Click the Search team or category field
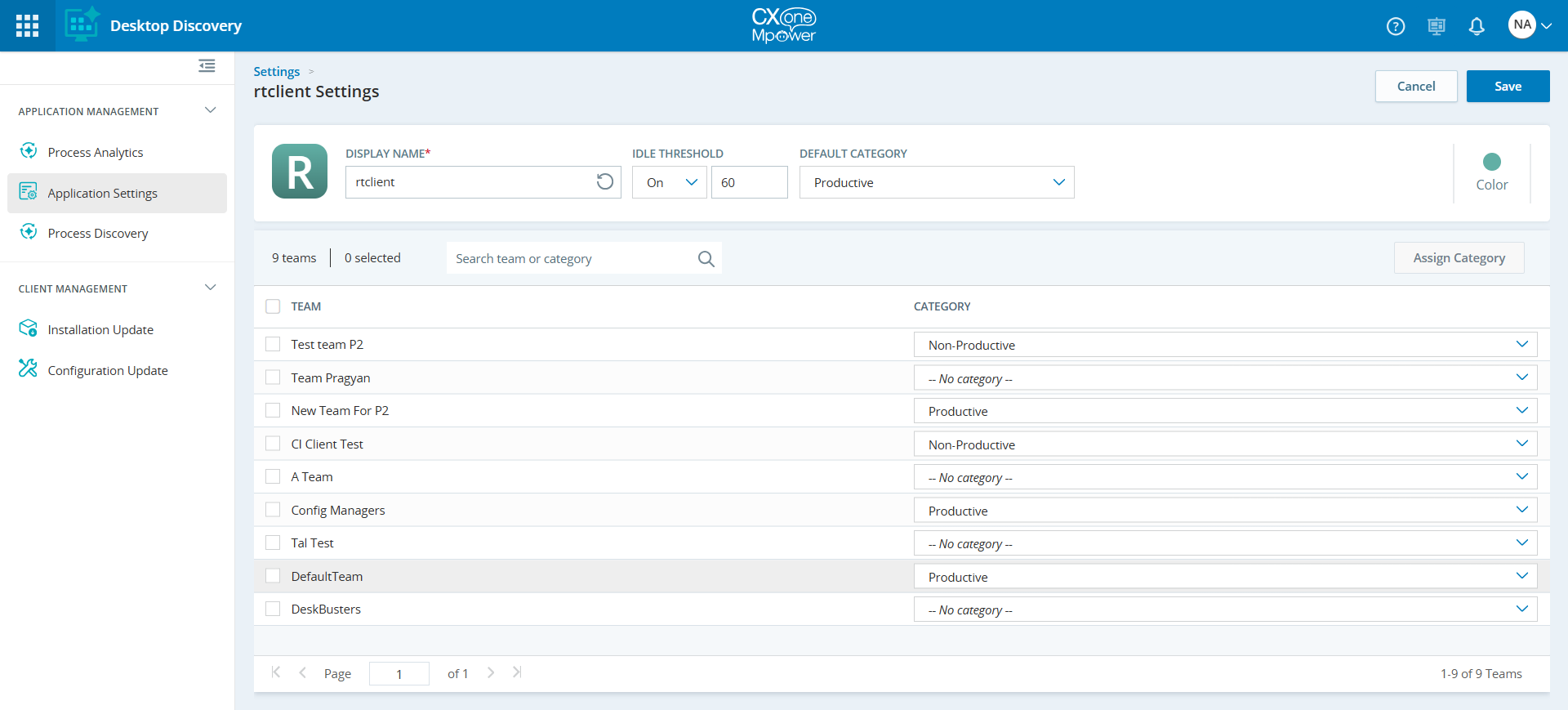The height and width of the screenshot is (710, 1568). click(572, 258)
